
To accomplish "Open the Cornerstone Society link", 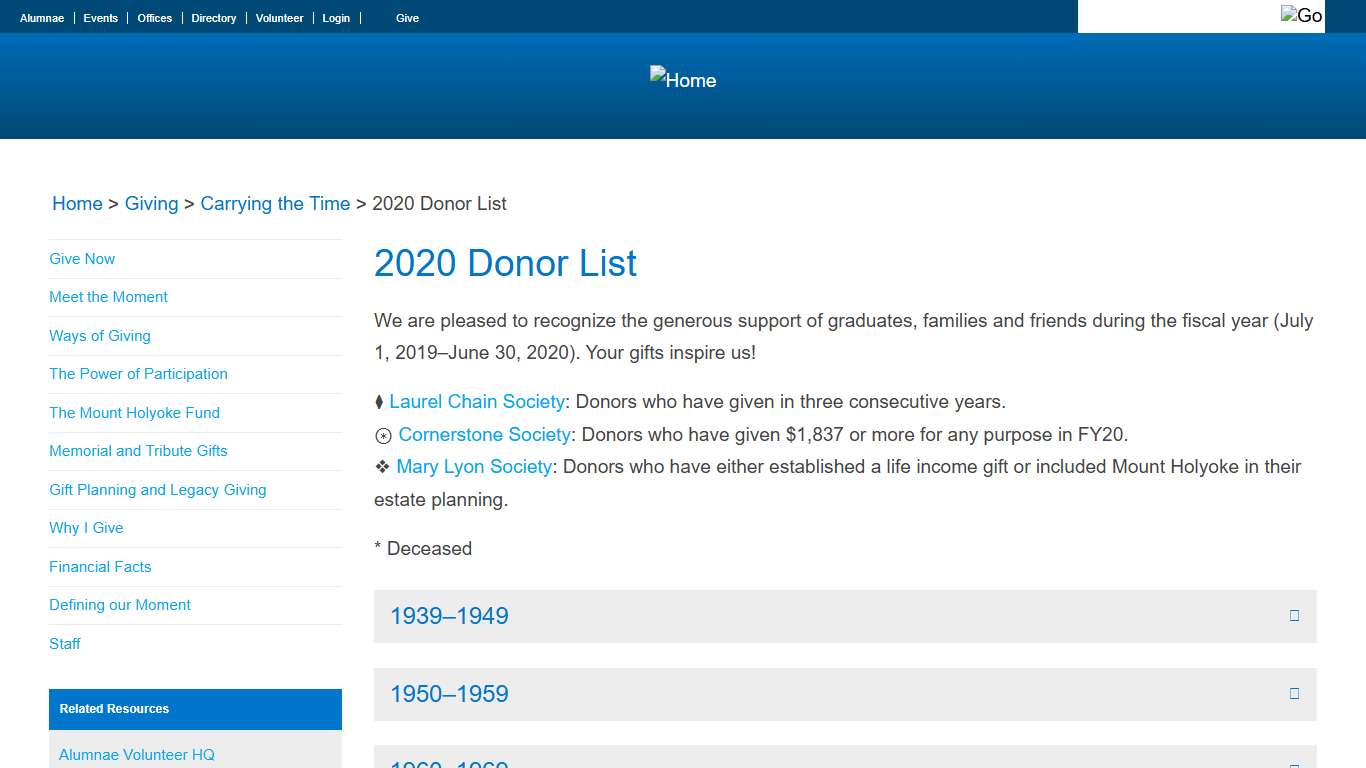I will click(x=484, y=434).
